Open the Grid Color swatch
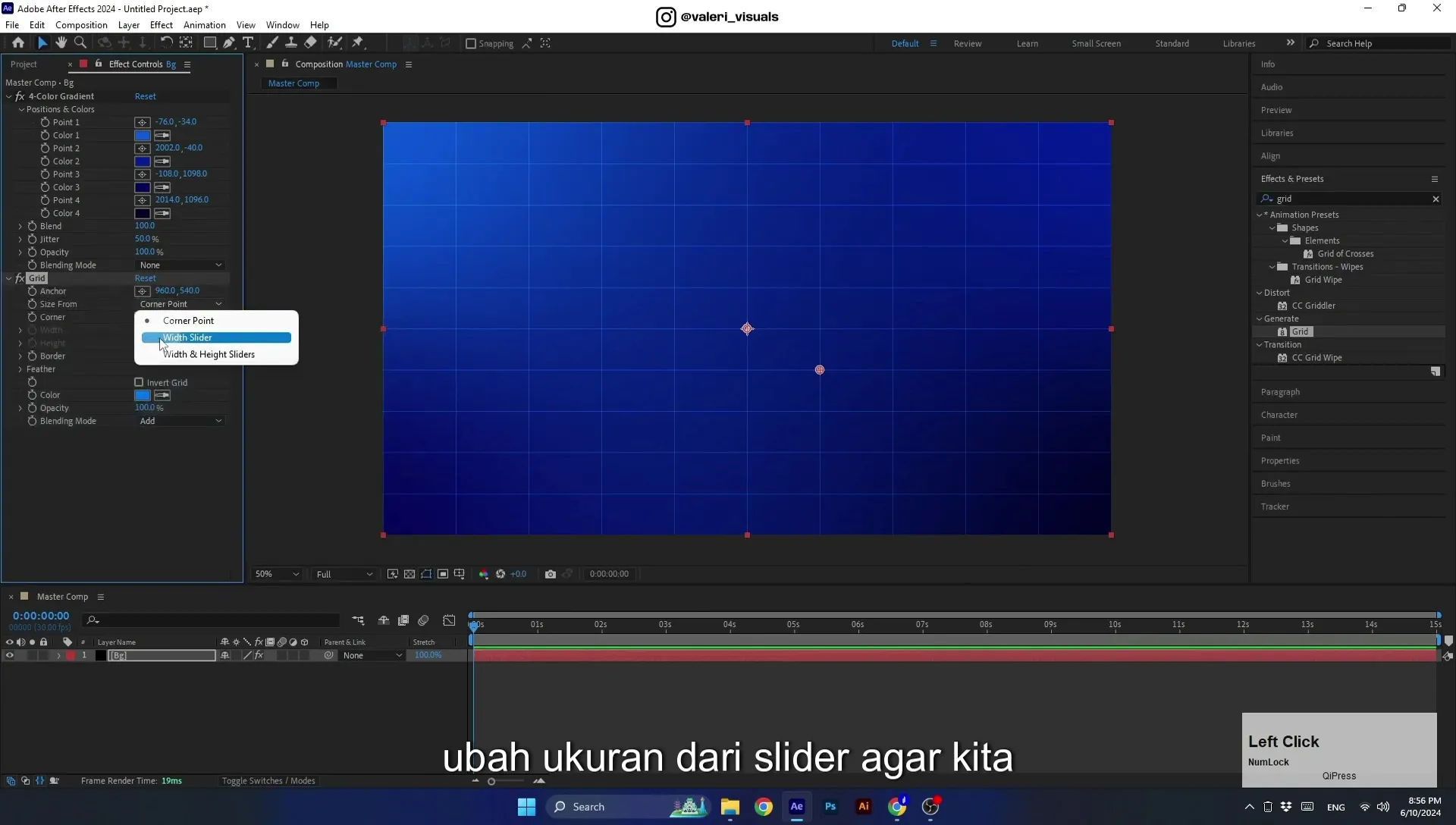The width and height of the screenshot is (1456, 825). coord(143,395)
